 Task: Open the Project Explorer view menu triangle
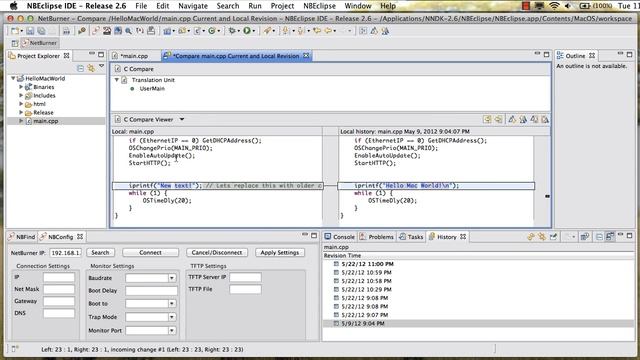click(102, 67)
